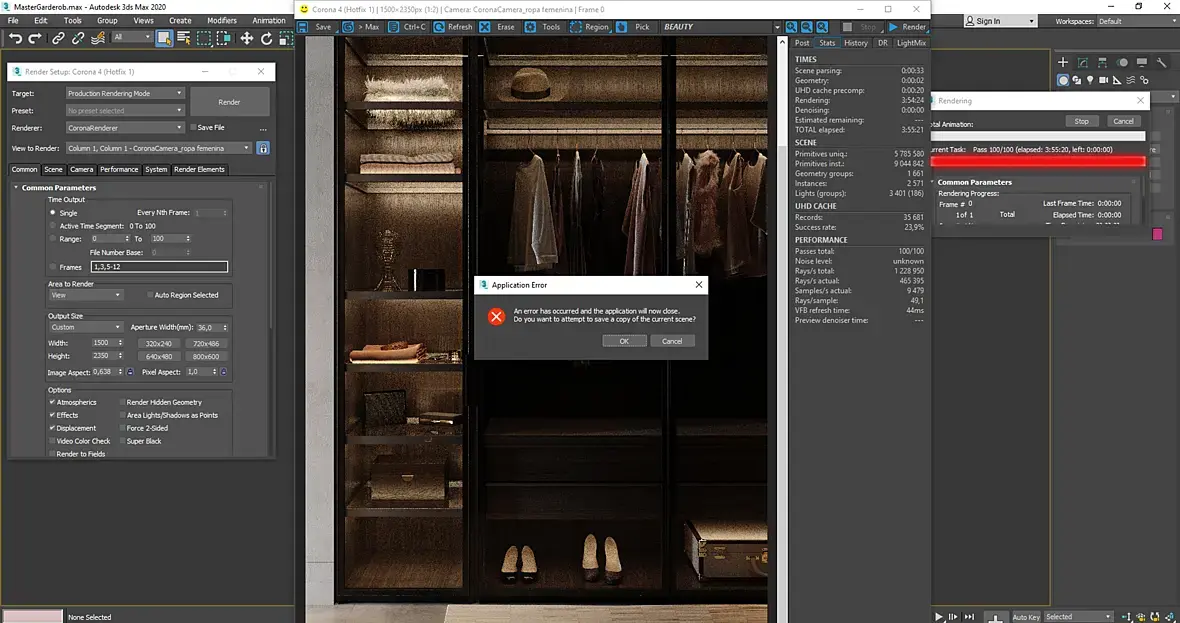This screenshot has width=1180, height=623.
Task: Open the Target rendering mode dropdown
Action: tap(125, 94)
